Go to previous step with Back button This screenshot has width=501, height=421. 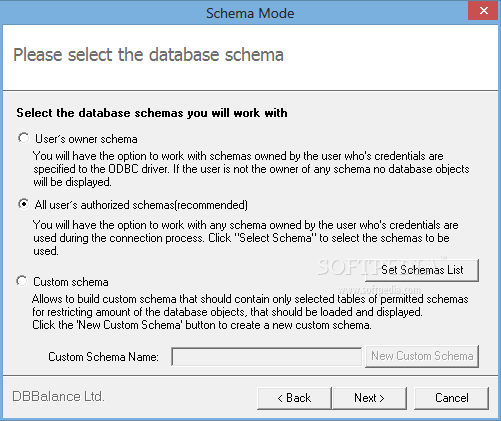(x=294, y=398)
